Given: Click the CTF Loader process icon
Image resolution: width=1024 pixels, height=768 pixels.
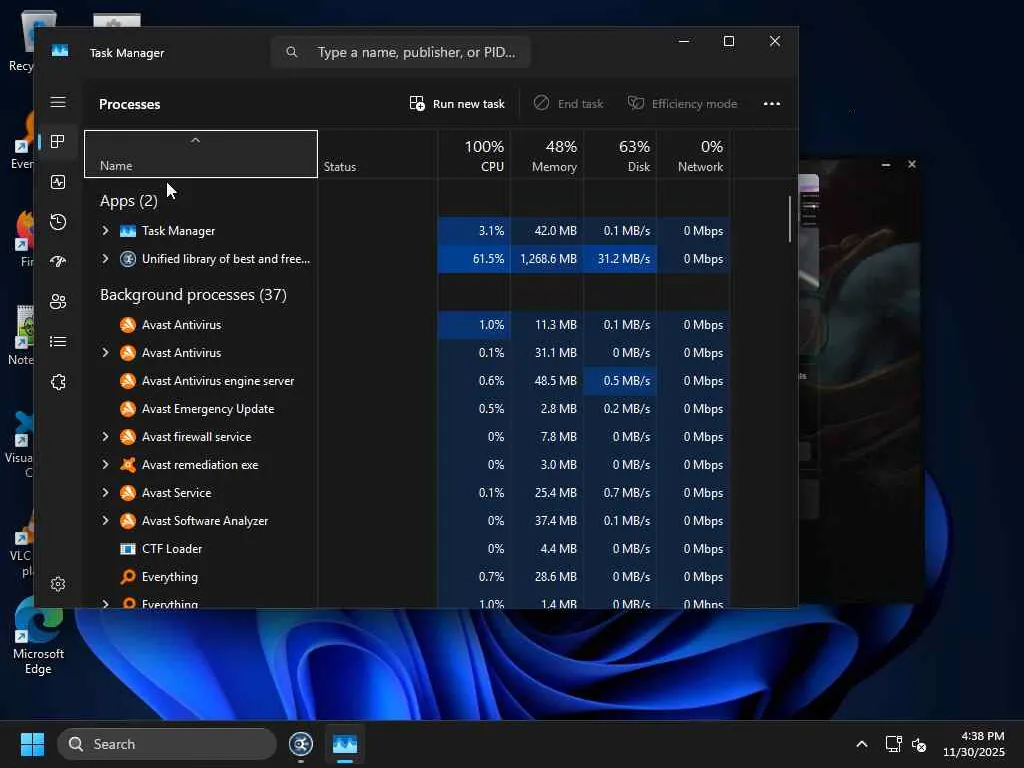Looking at the screenshot, I should coord(128,549).
